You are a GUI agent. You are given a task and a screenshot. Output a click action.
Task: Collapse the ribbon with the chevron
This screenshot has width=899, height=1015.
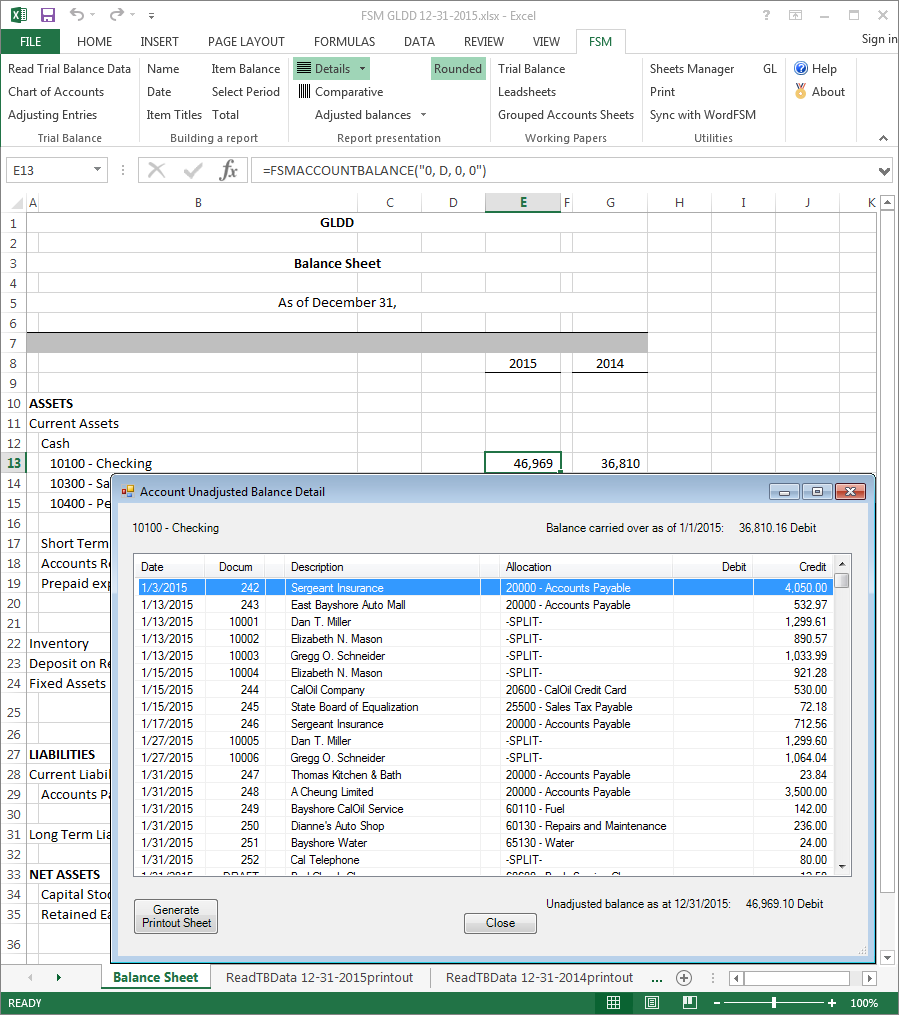point(883,138)
